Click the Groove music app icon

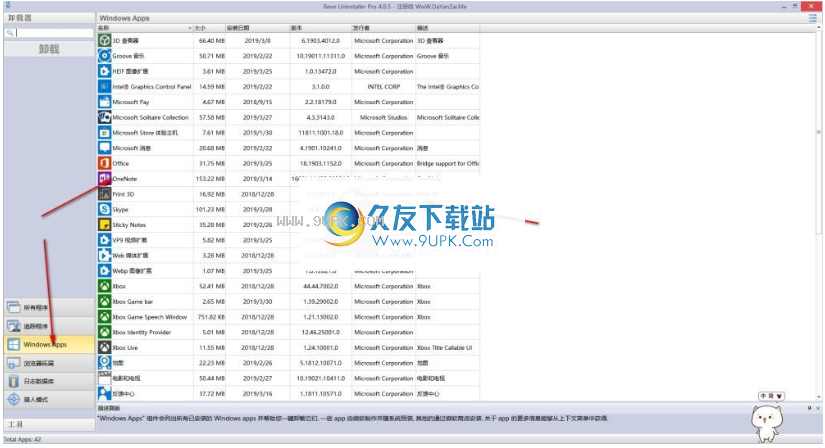pyautogui.click(x=105, y=56)
